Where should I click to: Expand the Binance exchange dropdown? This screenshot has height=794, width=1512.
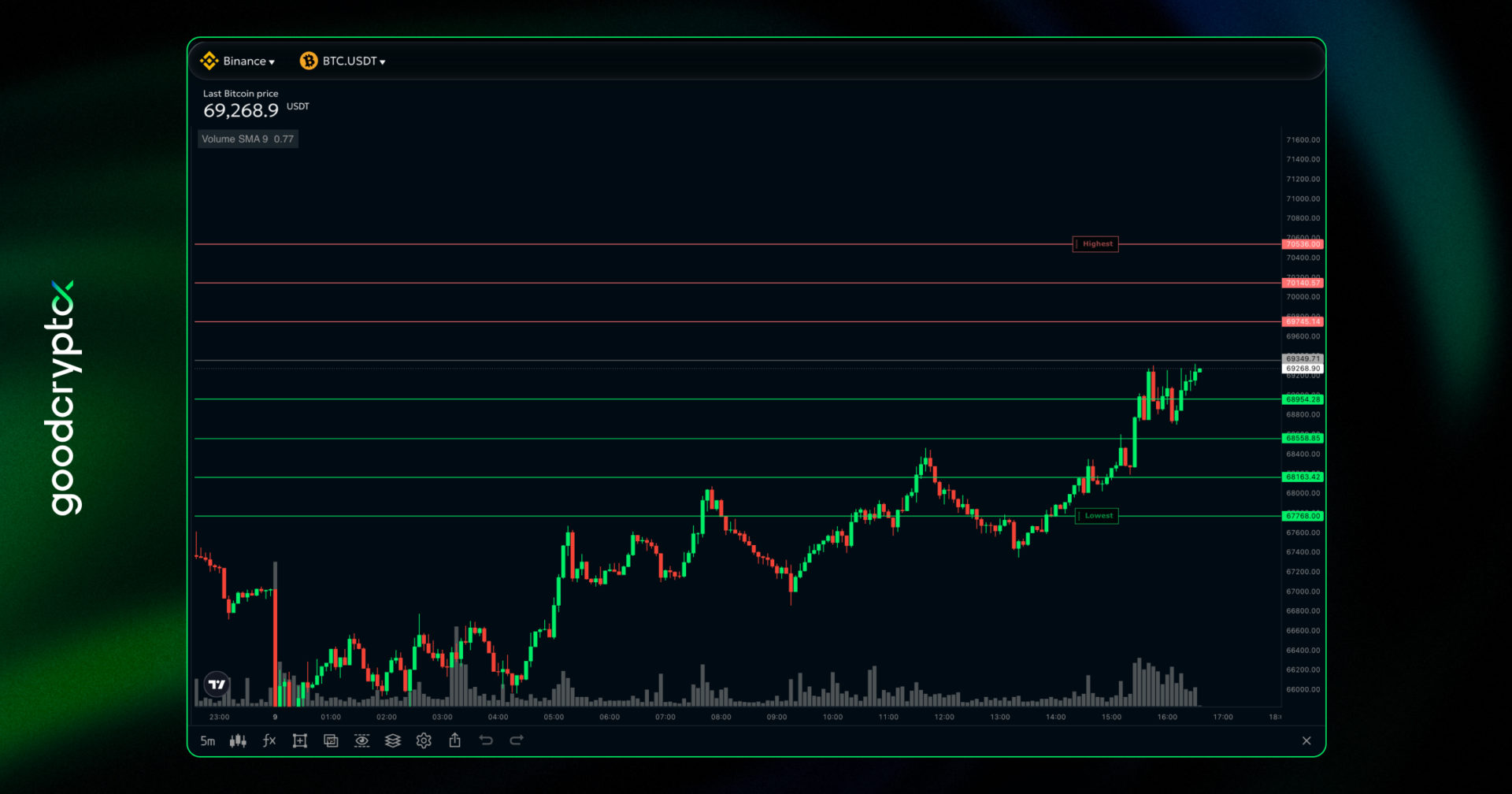(x=238, y=61)
